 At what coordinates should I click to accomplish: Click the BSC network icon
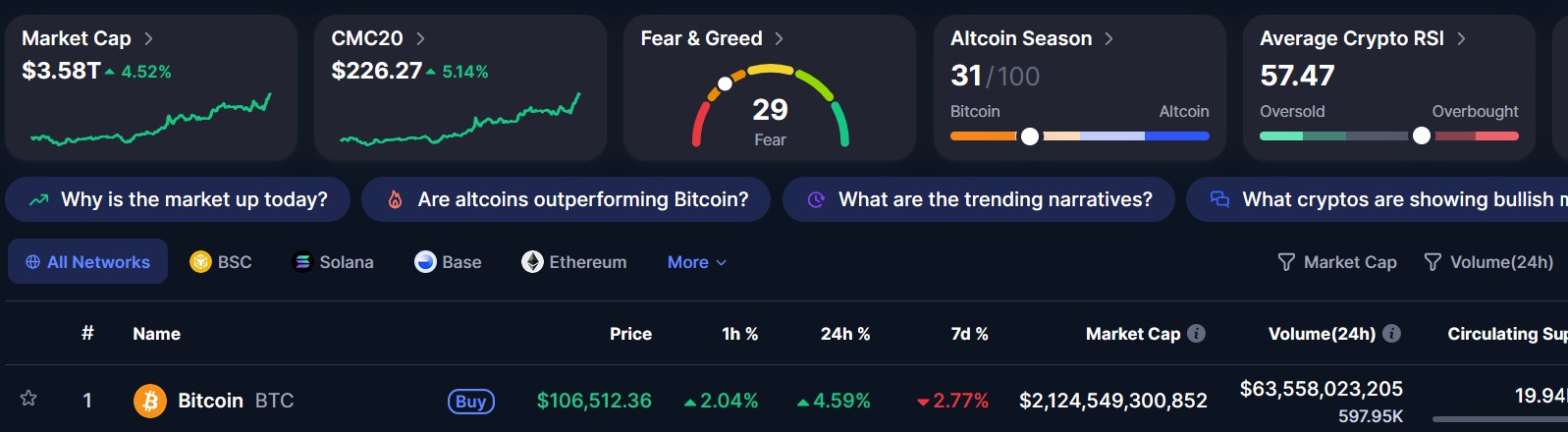pyautogui.click(x=200, y=262)
